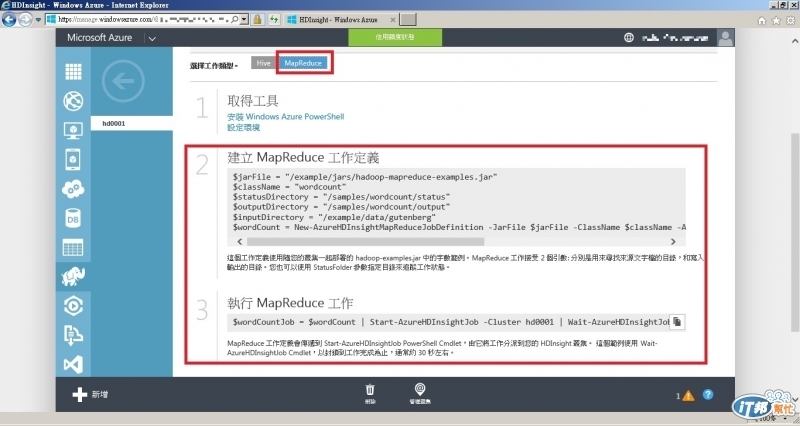Screen dimensions: 800x426
Task: Open the account avatar icon
Action: (725, 37)
